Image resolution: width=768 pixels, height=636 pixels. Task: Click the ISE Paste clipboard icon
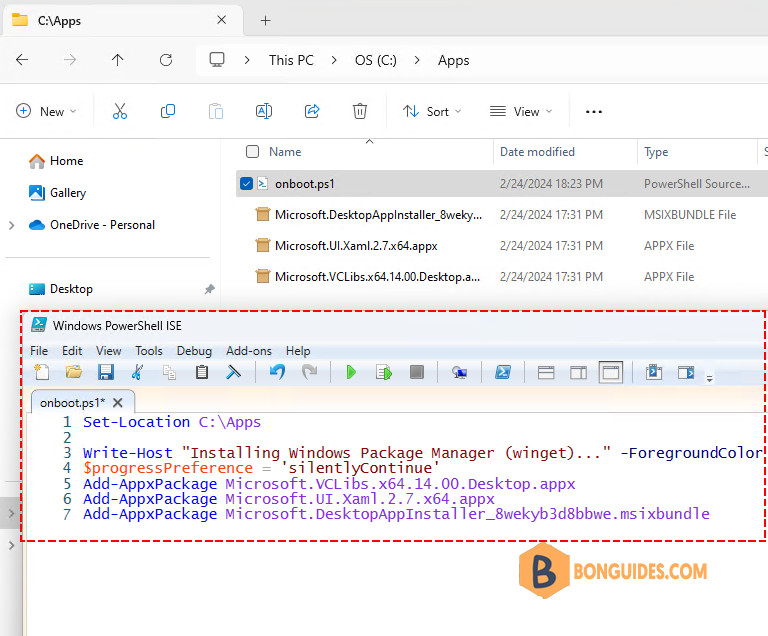coord(202,372)
